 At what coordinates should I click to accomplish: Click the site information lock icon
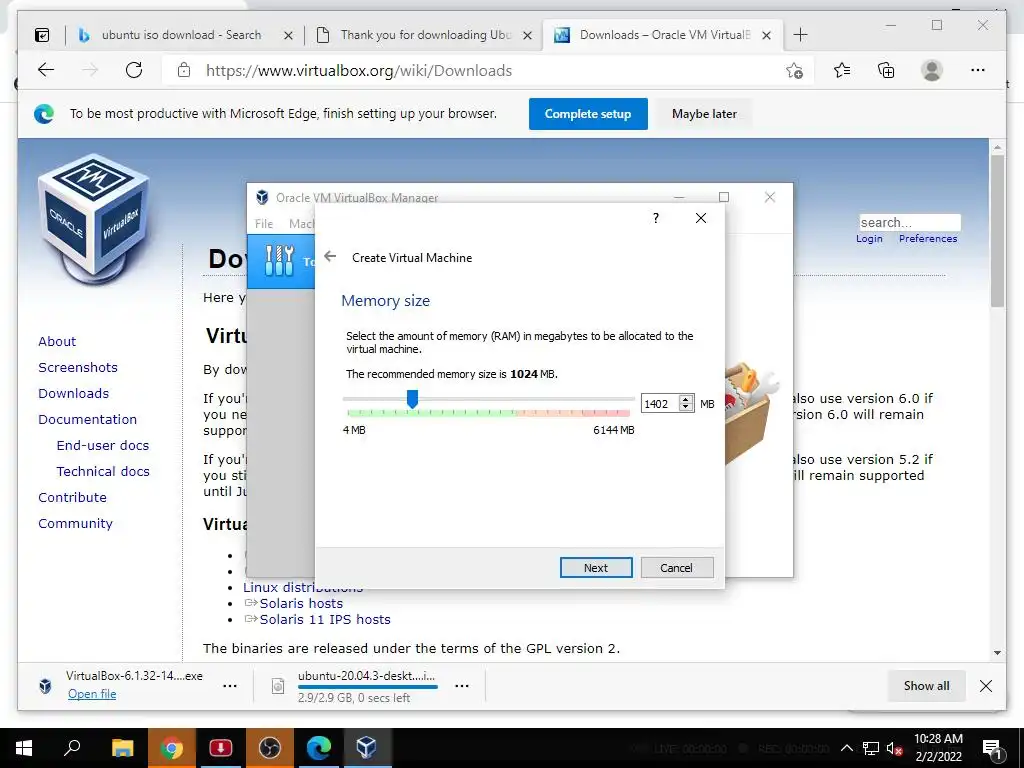[x=184, y=70]
